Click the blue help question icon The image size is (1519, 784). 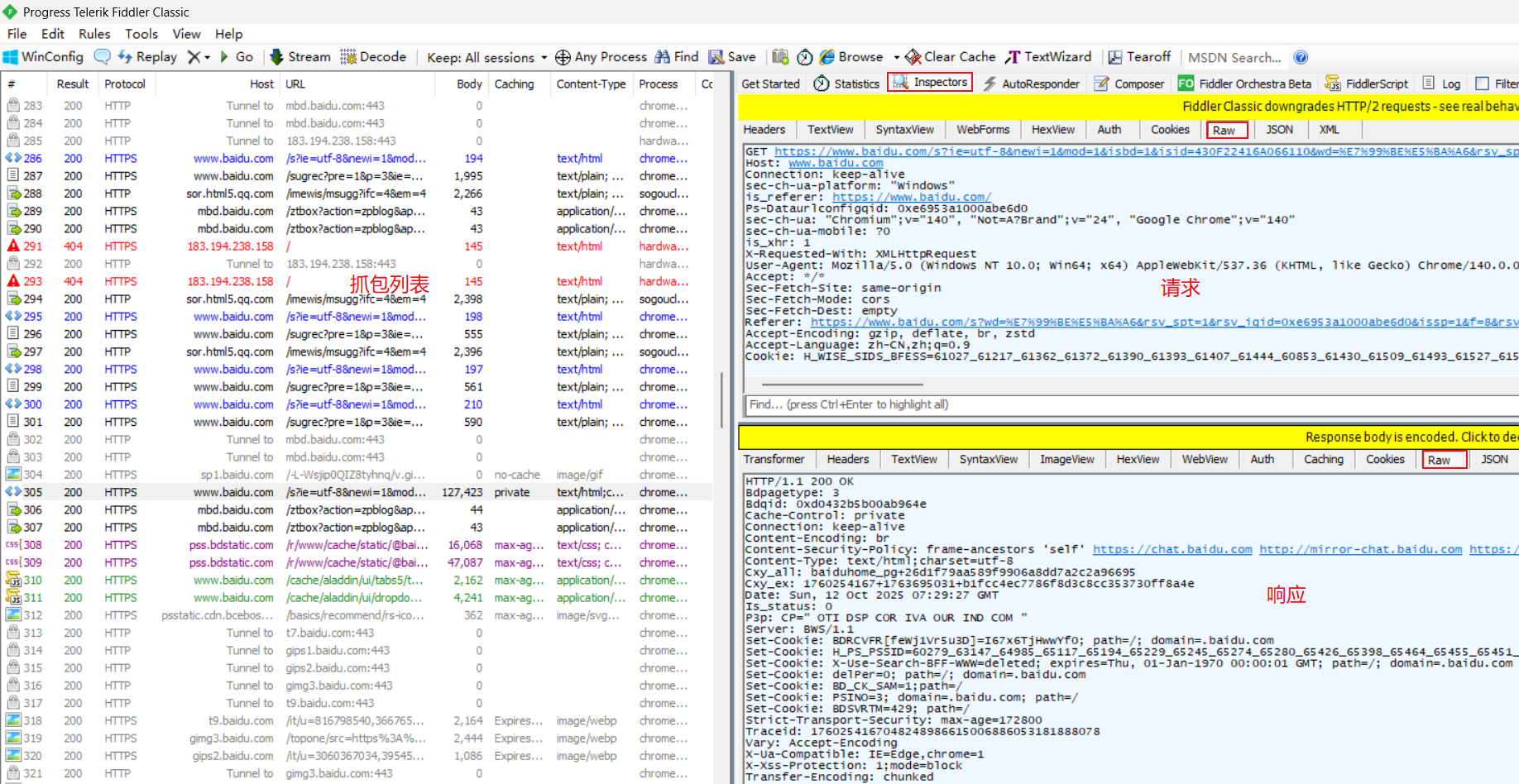click(1301, 57)
